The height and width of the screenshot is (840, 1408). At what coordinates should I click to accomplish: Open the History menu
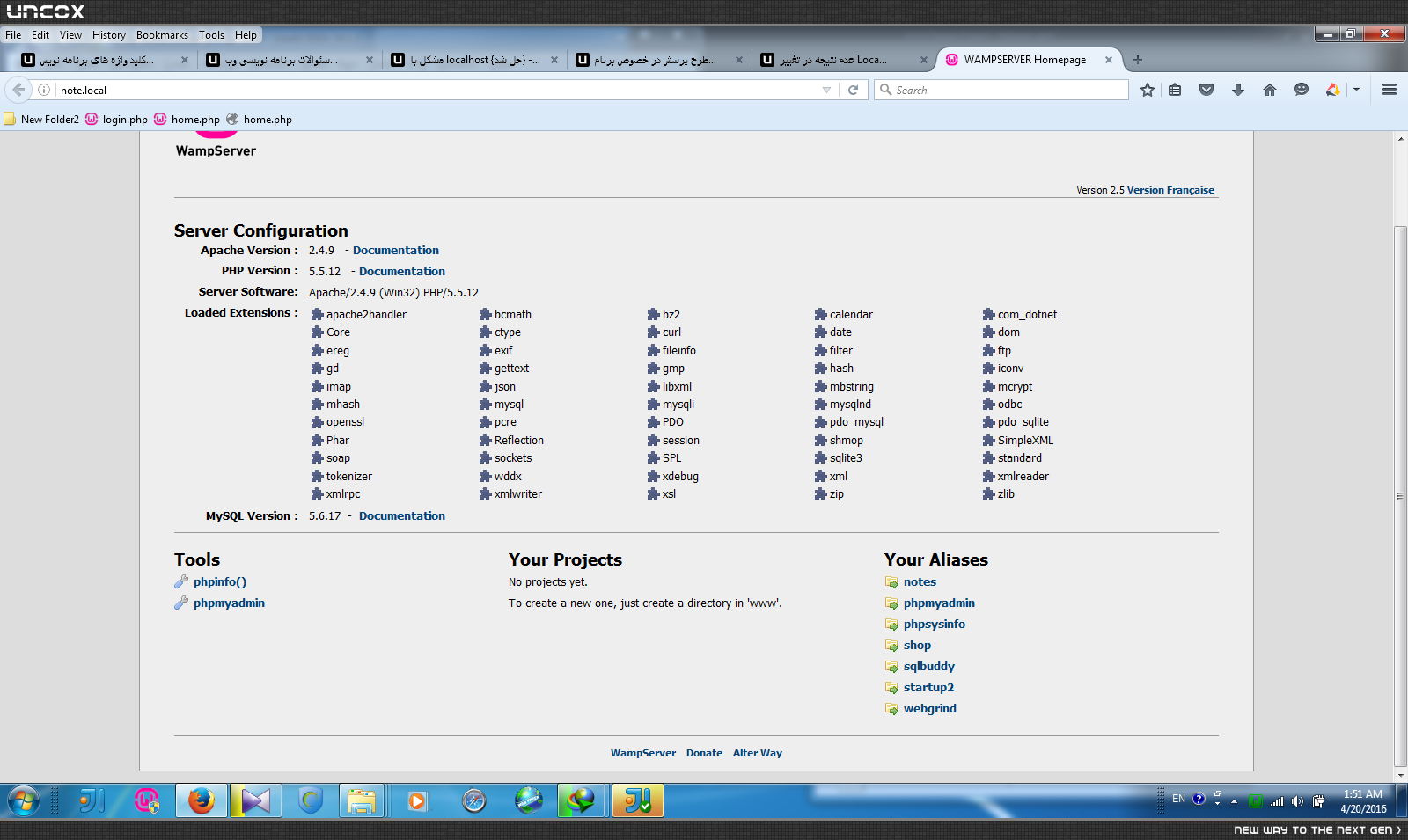click(109, 35)
